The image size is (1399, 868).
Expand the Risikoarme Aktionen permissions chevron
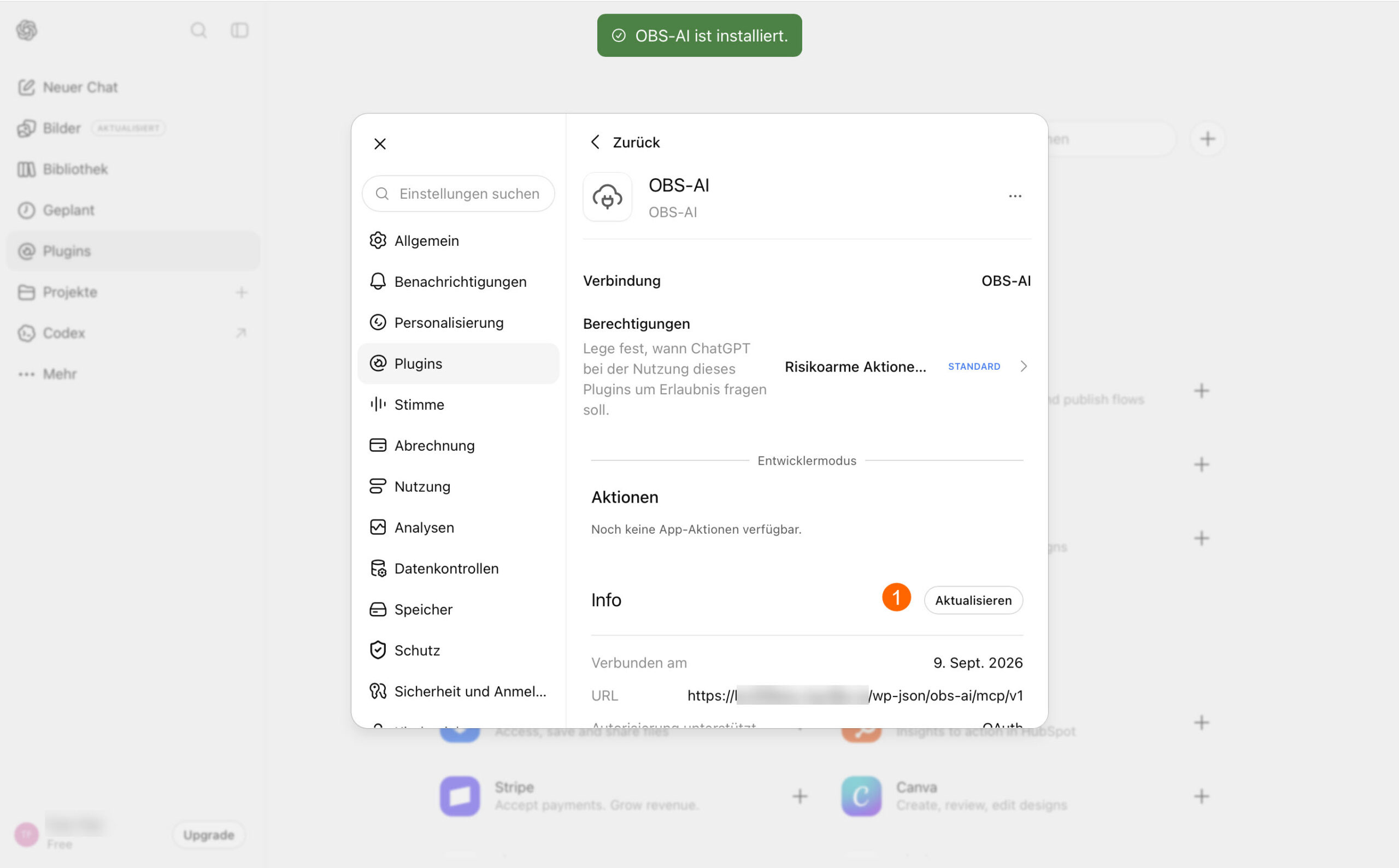click(1024, 366)
